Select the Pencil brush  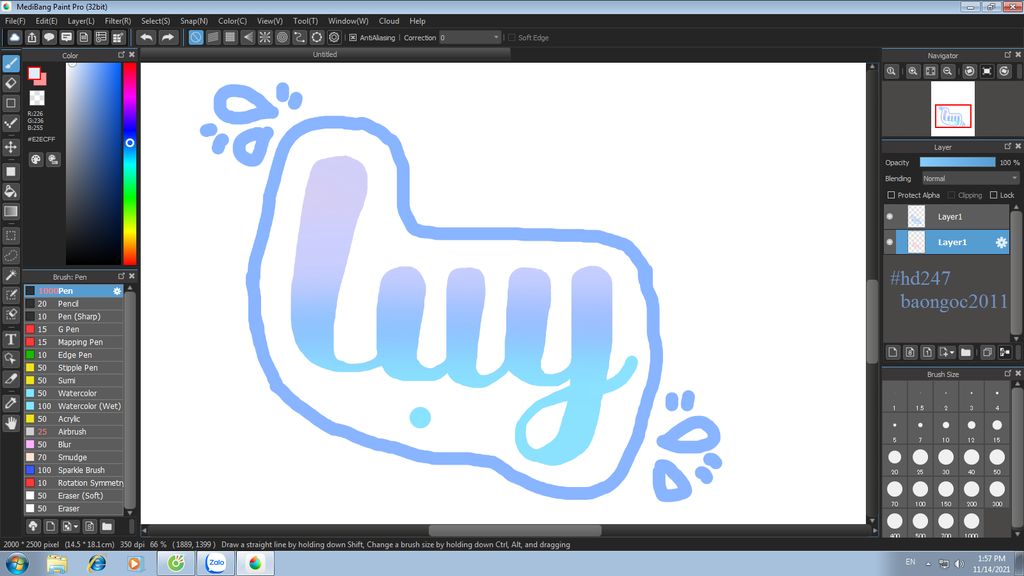point(74,304)
